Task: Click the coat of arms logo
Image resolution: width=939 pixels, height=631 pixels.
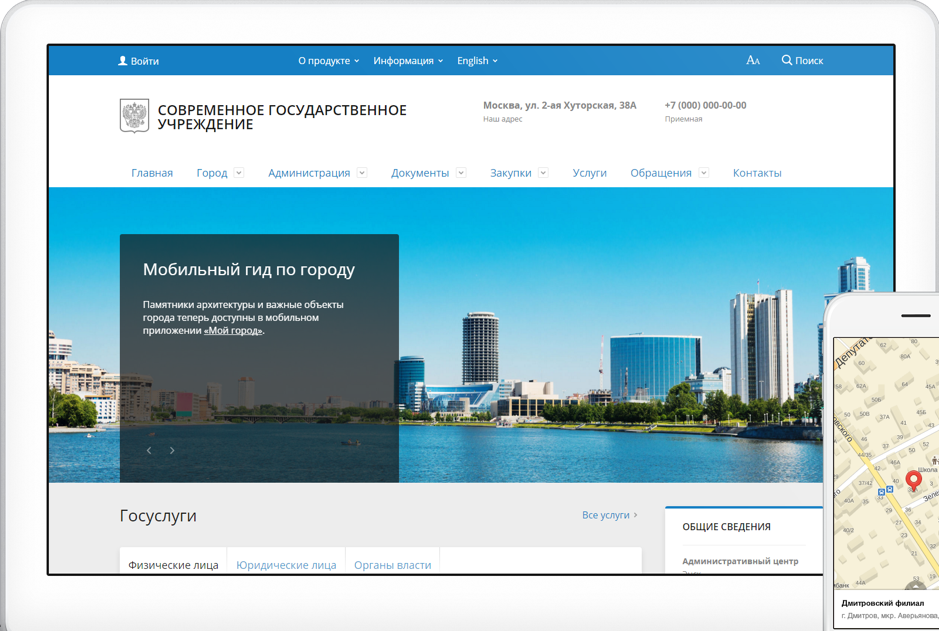Action: click(x=134, y=116)
